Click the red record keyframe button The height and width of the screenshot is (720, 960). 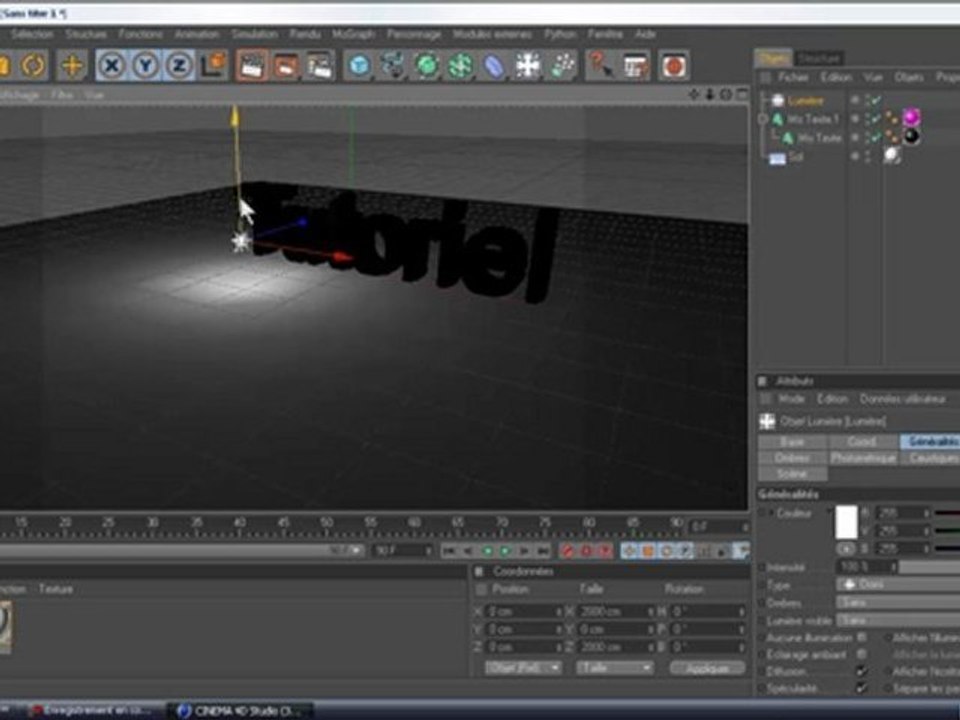click(x=568, y=551)
